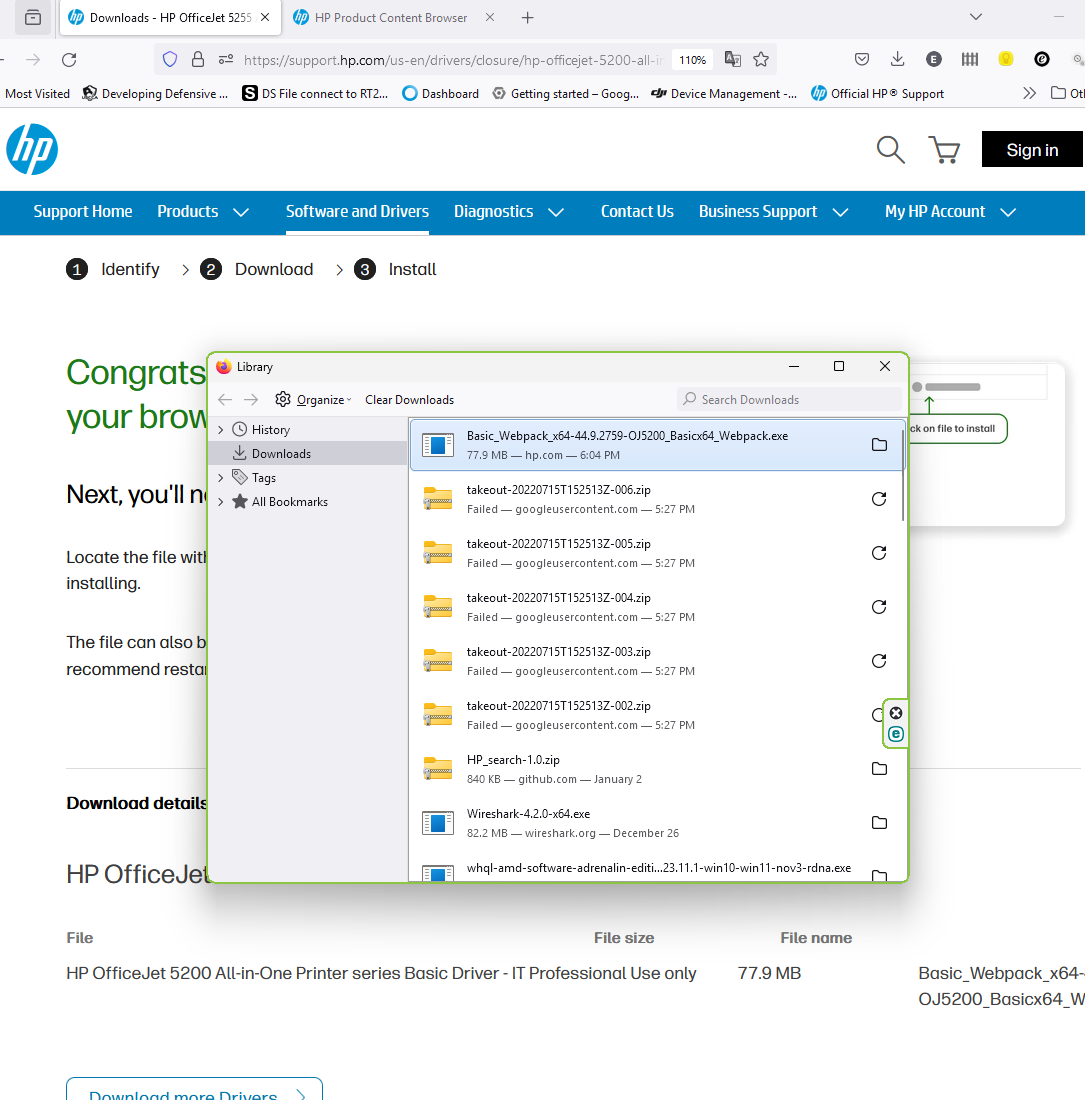Click the HP logo
Viewport: 1085px width, 1100px height.
[x=32, y=149]
